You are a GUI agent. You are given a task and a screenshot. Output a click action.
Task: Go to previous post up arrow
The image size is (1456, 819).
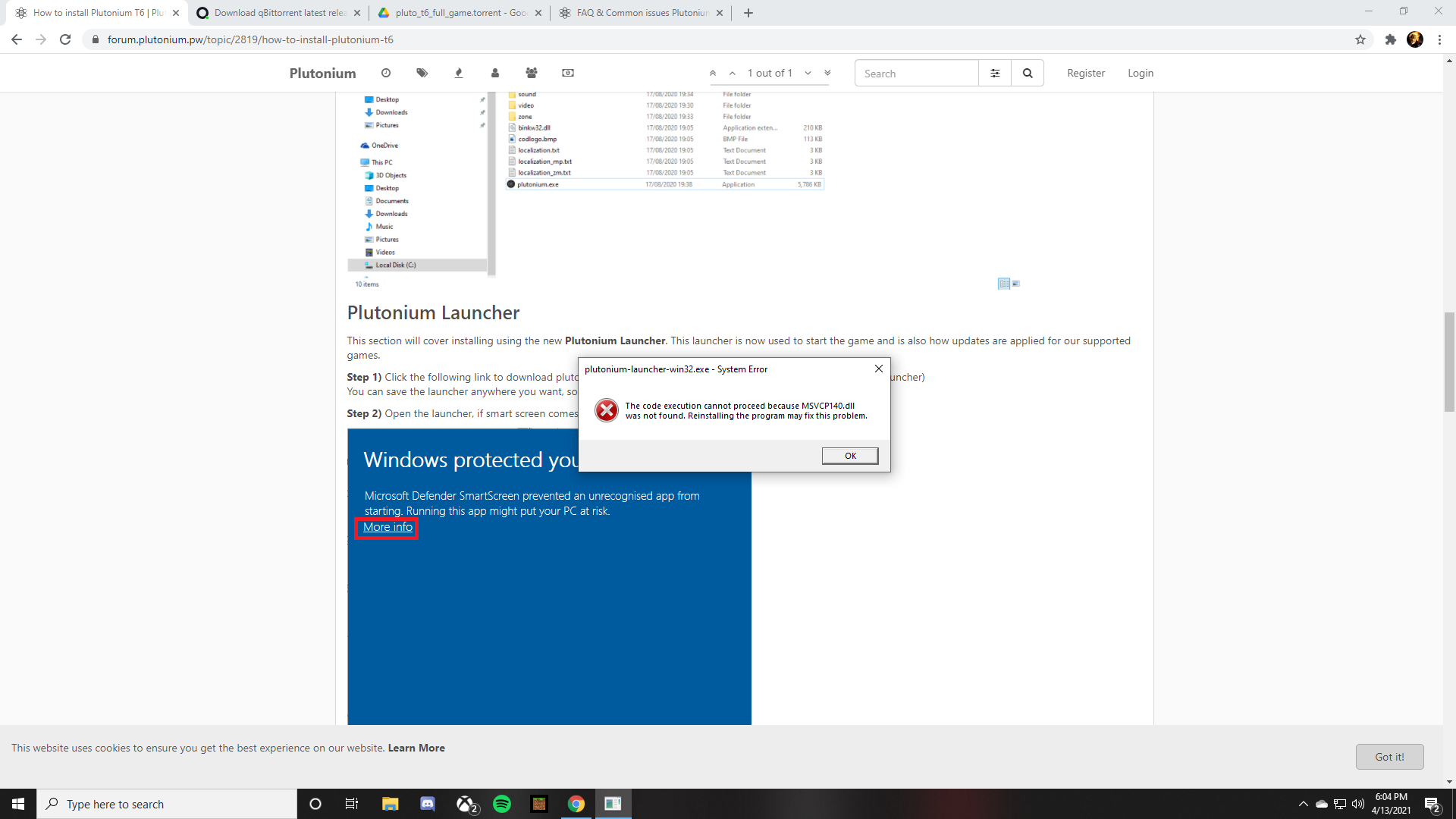pyautogui.click(x=733, y=73)
